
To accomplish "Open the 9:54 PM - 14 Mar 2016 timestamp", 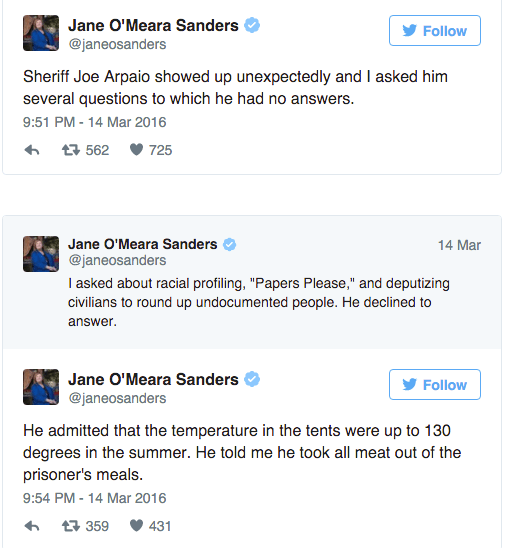I will (x=94, y=498).
